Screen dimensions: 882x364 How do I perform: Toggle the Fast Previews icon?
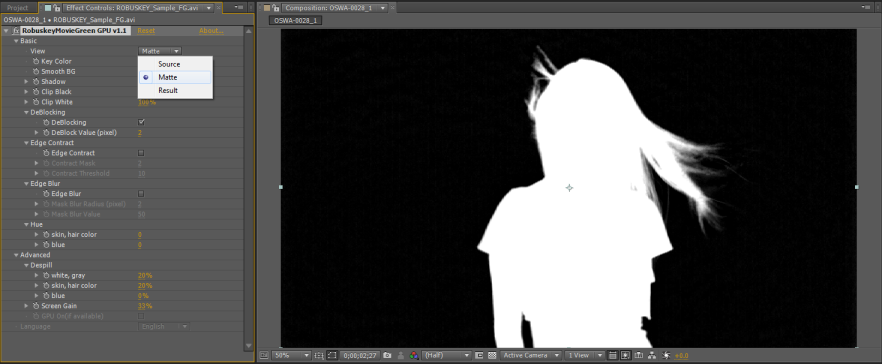click(626, 356)
